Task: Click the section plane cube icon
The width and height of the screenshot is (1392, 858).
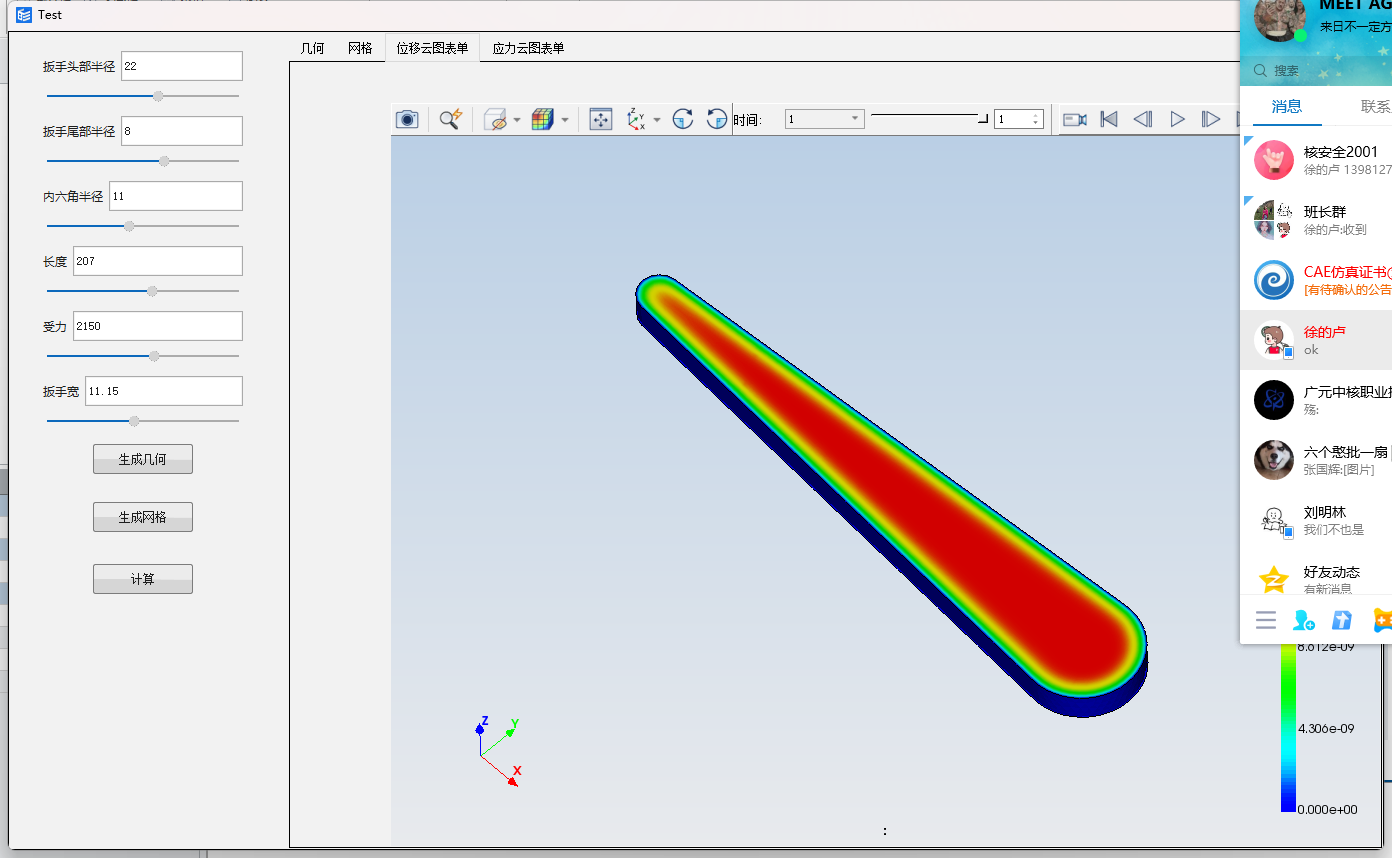Action: (x=496, y=119)
